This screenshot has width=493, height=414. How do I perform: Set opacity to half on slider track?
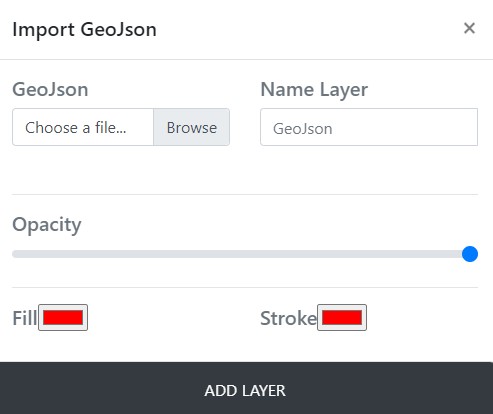point(245,254)
